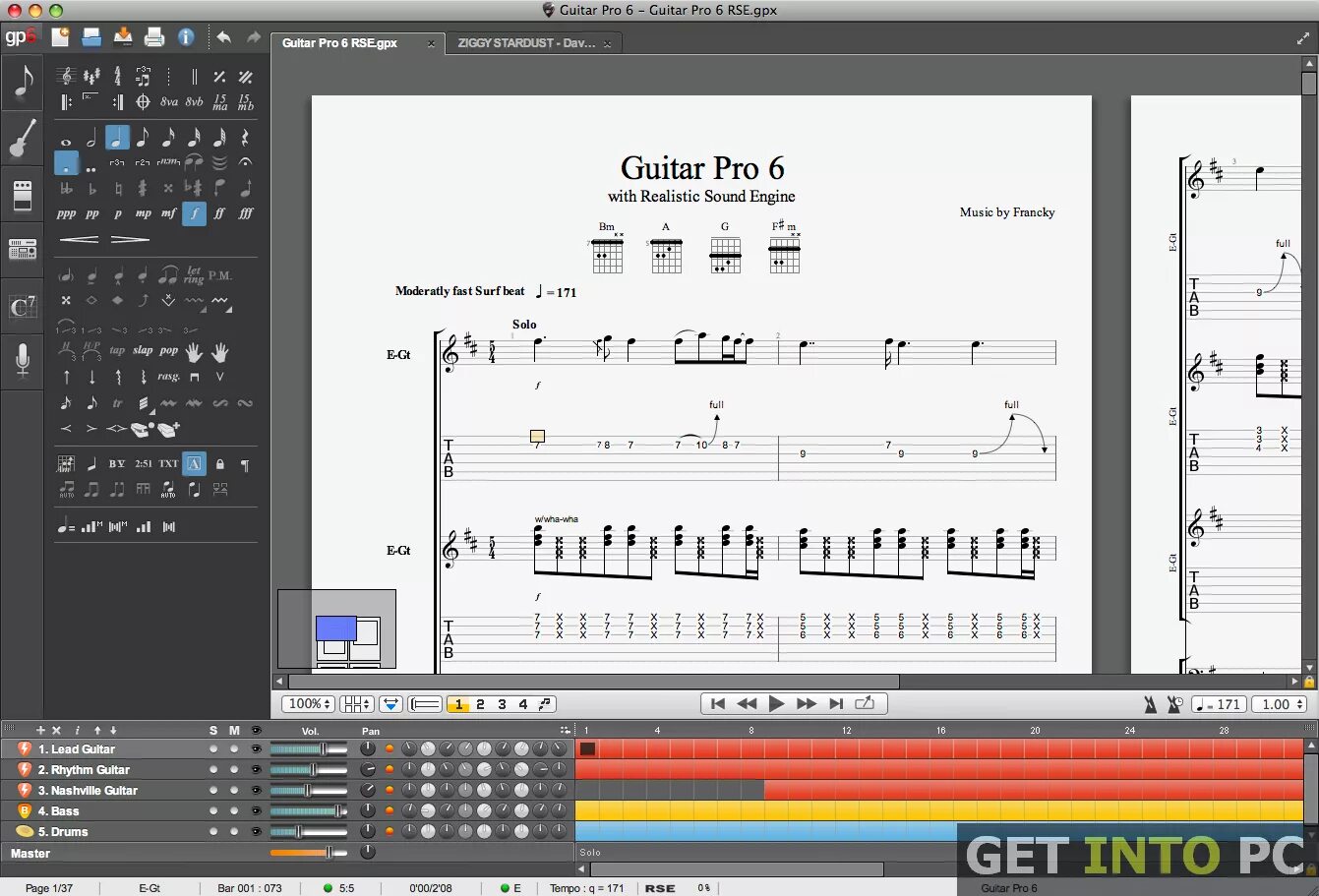Viewport: 1319px width, 896px height.
Task: Move the track up with up arrow
Action: 97,730
